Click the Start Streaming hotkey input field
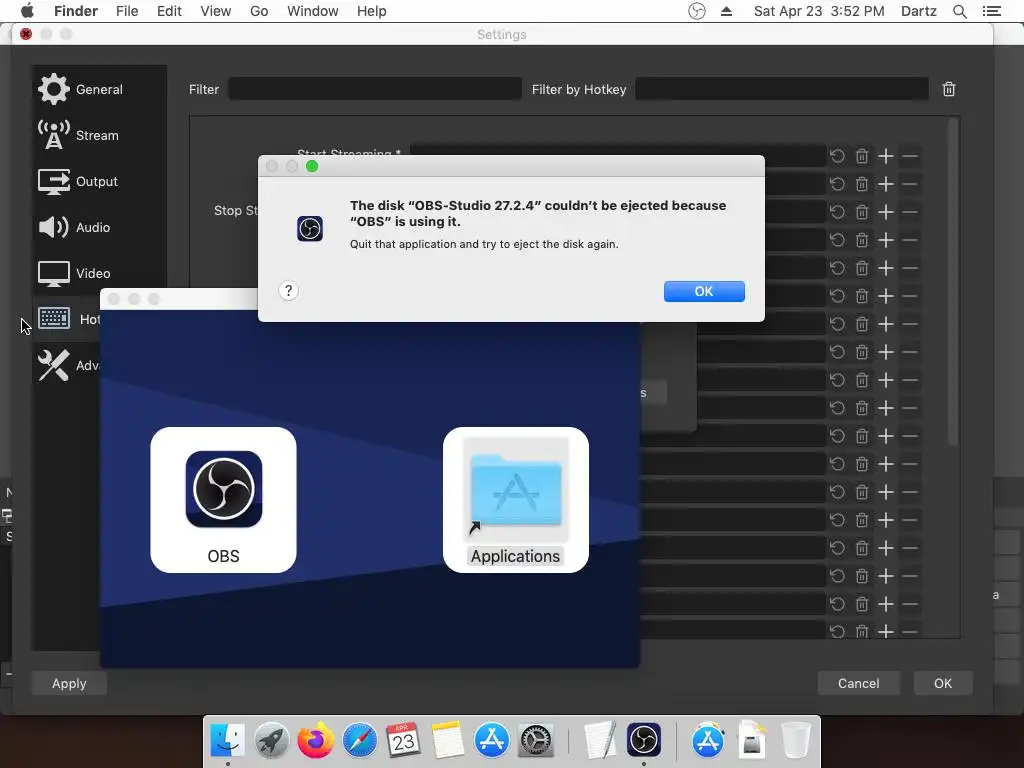The height and width of the screenshot is (768, 1024). [x=618, y=150]
